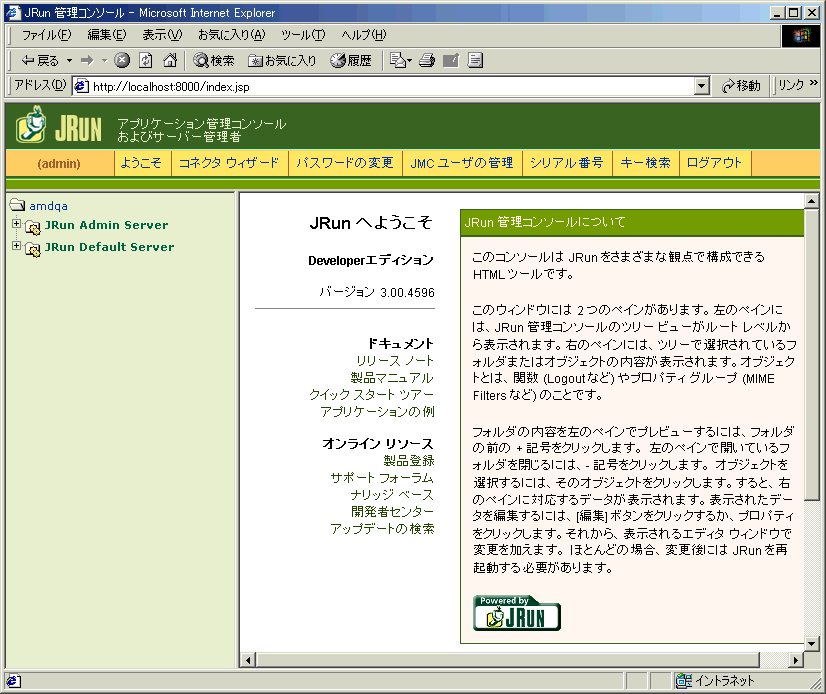Expand the JRun Default Server node
This screenshot has height=694, width=826.
click(16, 246)
